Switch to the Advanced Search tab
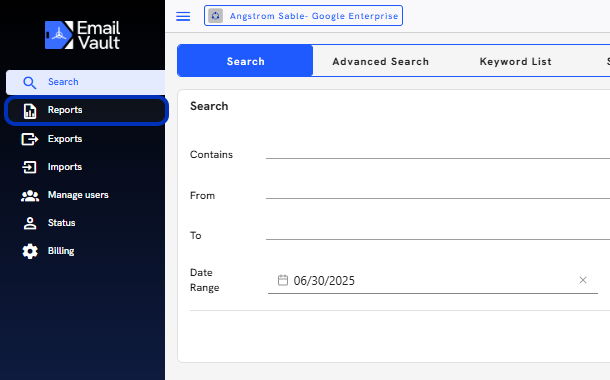Screen dimensions: 610x380 click(x=380, y=61)
